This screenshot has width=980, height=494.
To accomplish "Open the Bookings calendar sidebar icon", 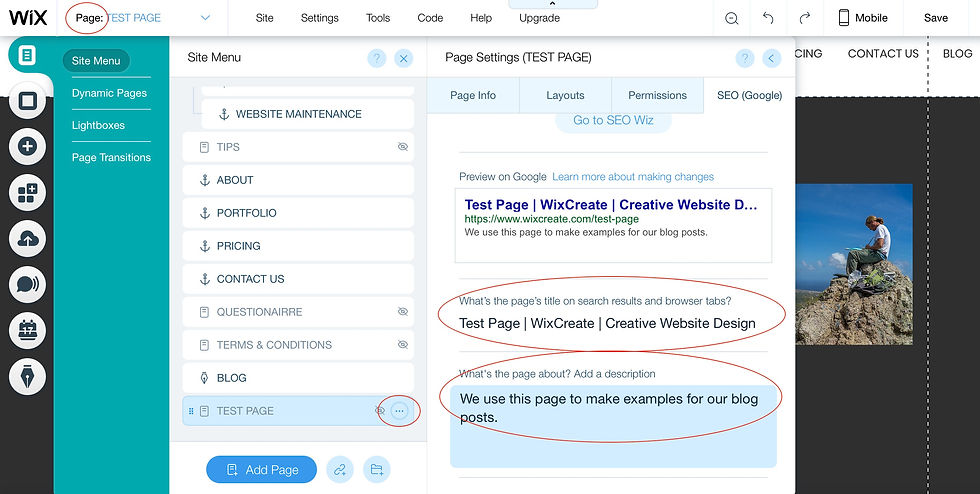I will coord(28,331).
